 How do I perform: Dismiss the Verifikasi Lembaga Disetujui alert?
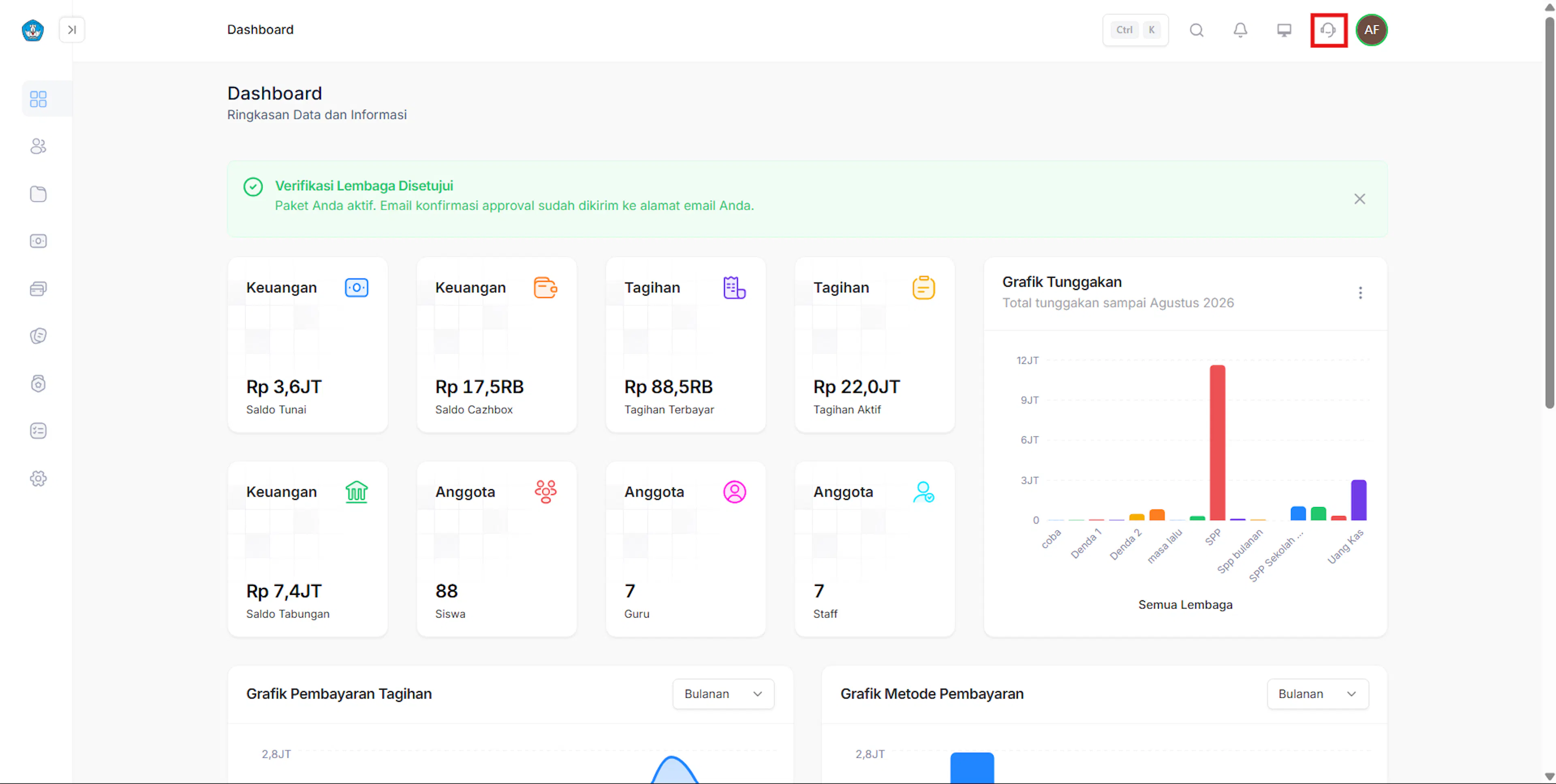pos(1360,199)
